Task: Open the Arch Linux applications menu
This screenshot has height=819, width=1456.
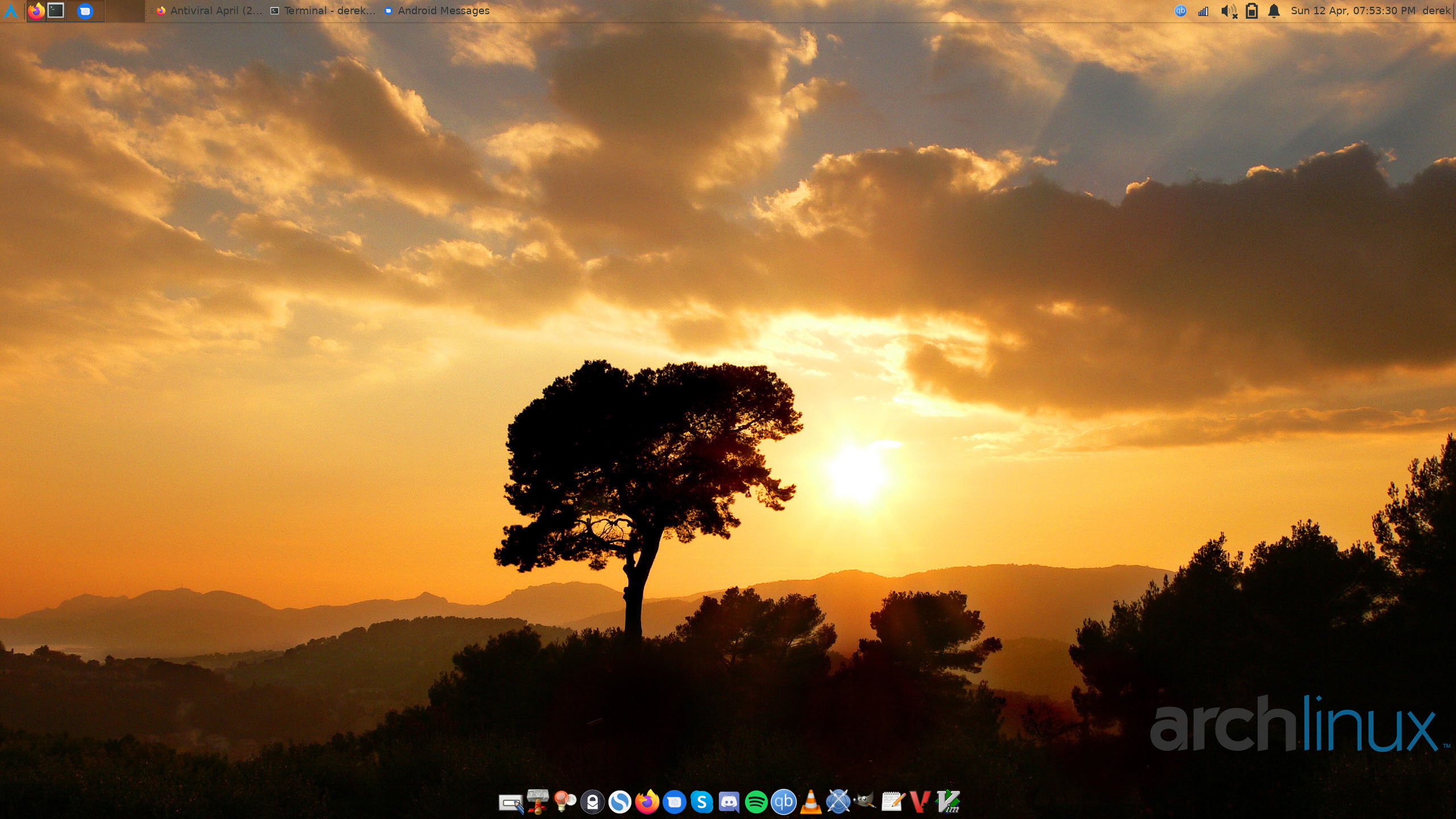Action: (x=10, y=11)
